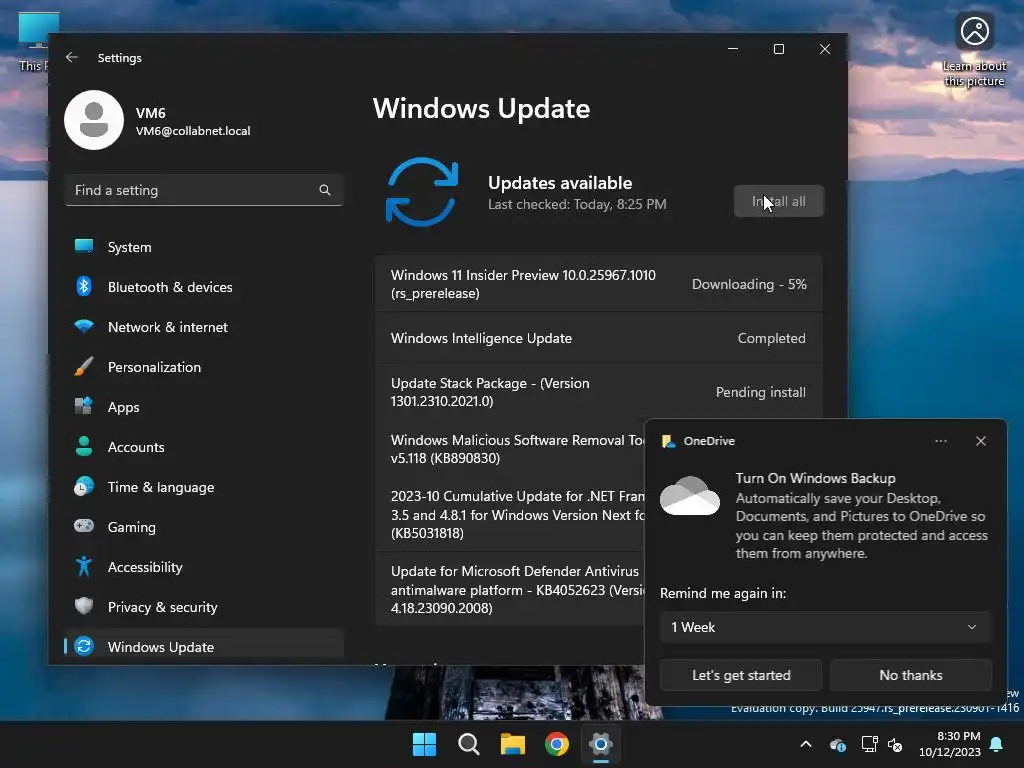
Task: Open the 1 Week reminder dropdown
Action: point(825,627)
